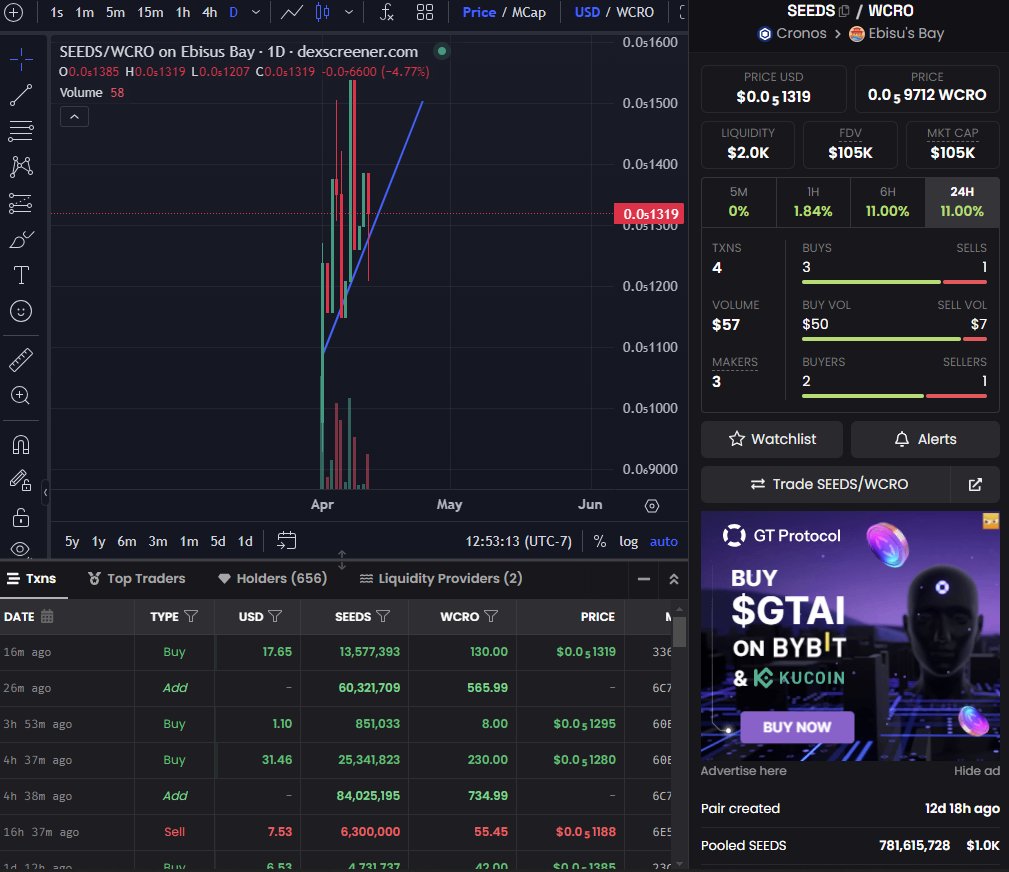Open the Holders (656) tab
The height and width of the screenshot is (872, 1009).
273,579
